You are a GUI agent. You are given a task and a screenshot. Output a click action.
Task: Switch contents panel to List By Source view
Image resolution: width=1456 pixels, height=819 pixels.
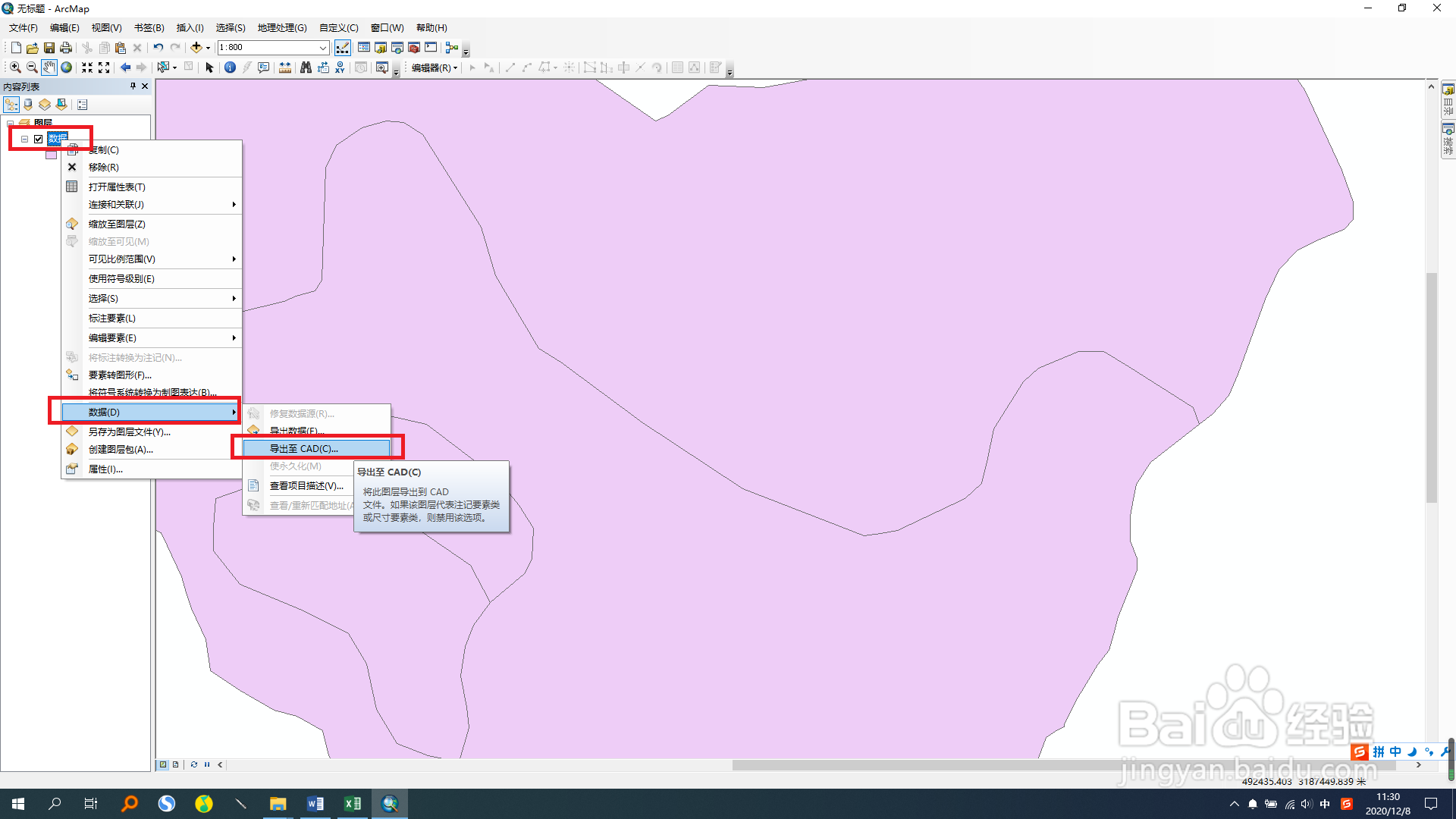click(x=27, y=105)
